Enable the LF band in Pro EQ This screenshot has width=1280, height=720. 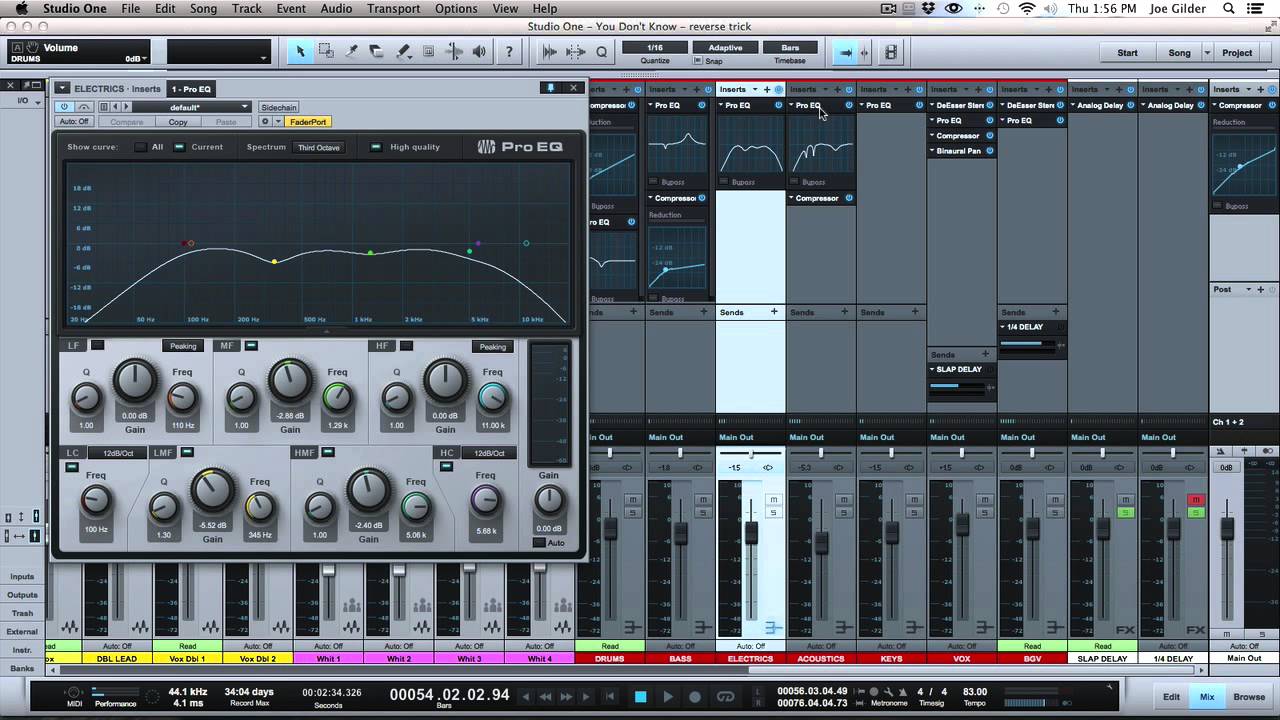tap(97, 345)
